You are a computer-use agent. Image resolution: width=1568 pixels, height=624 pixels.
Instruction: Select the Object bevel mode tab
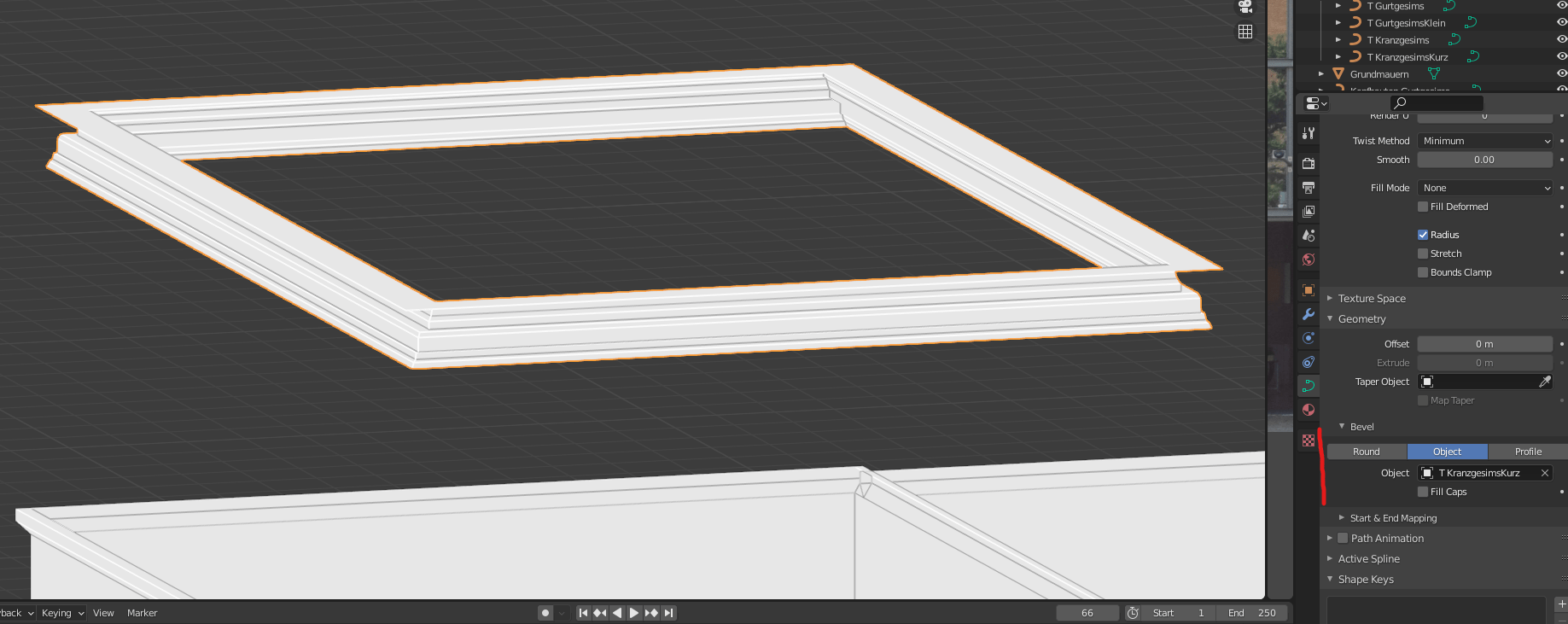[x=1448, y=452]
